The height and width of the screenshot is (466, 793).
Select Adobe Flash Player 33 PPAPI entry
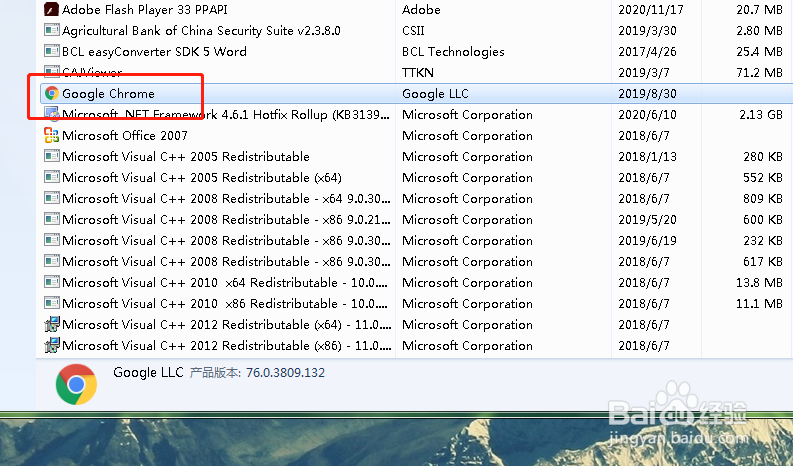click(145, 10)
